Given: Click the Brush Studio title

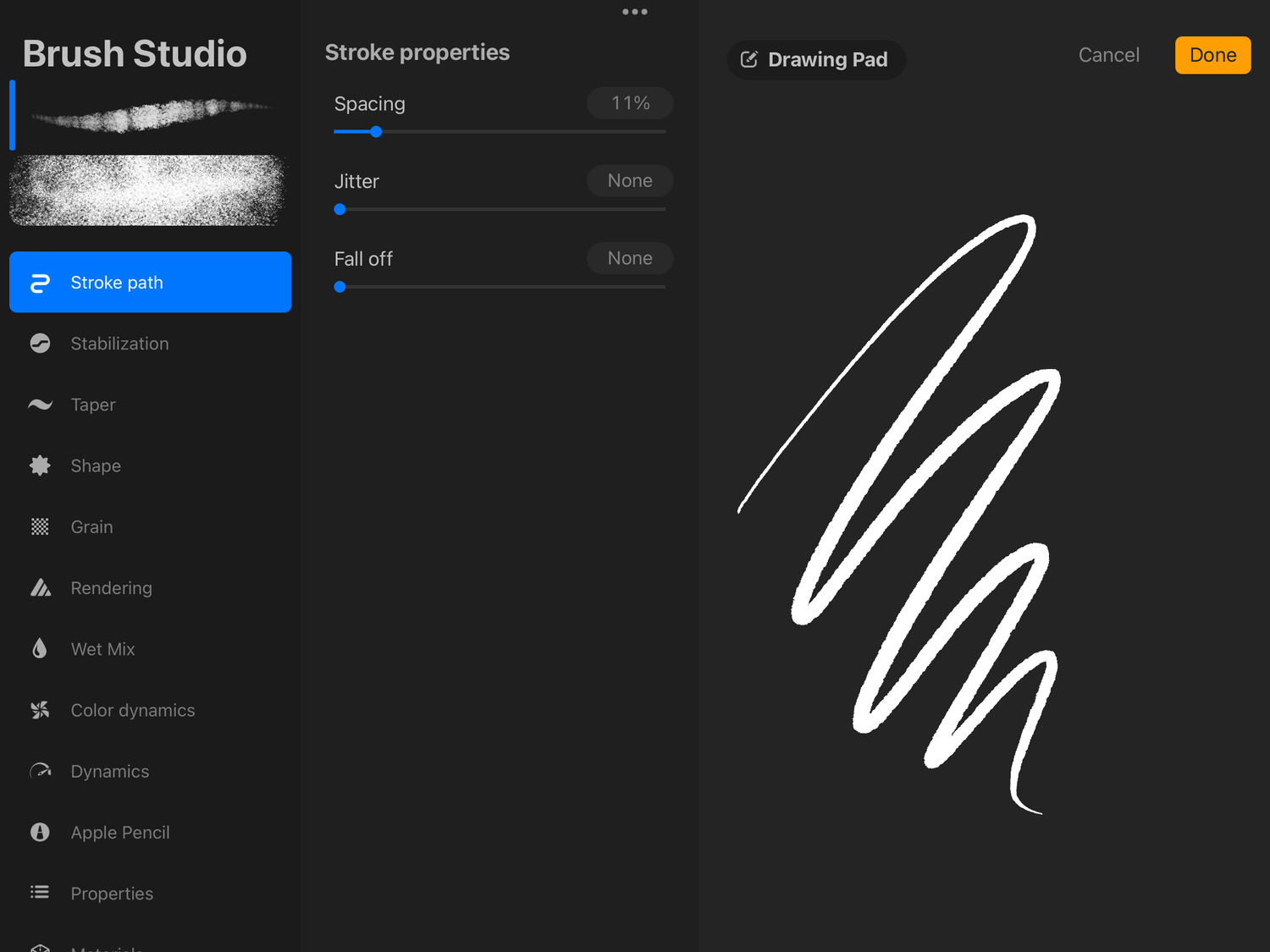Looking at the screenshot, I should point(135,53).
